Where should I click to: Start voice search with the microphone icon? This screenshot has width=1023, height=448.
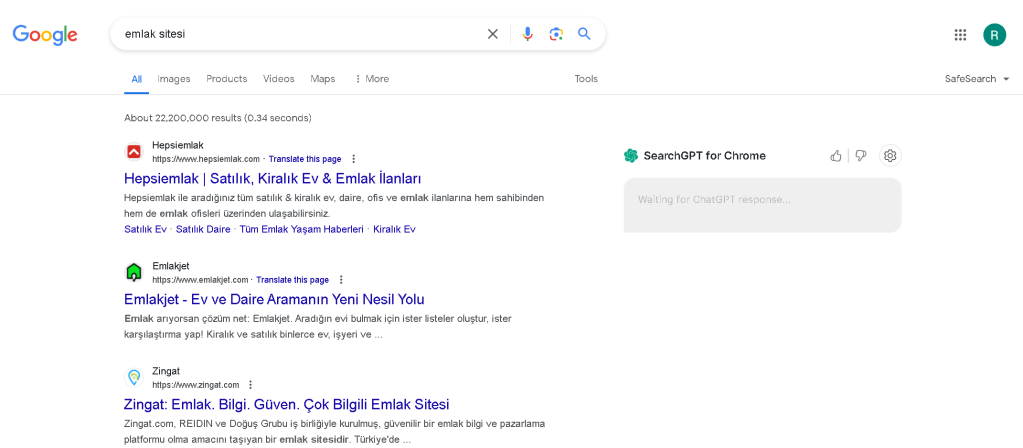pyautogui.click(x=528, y=34)
